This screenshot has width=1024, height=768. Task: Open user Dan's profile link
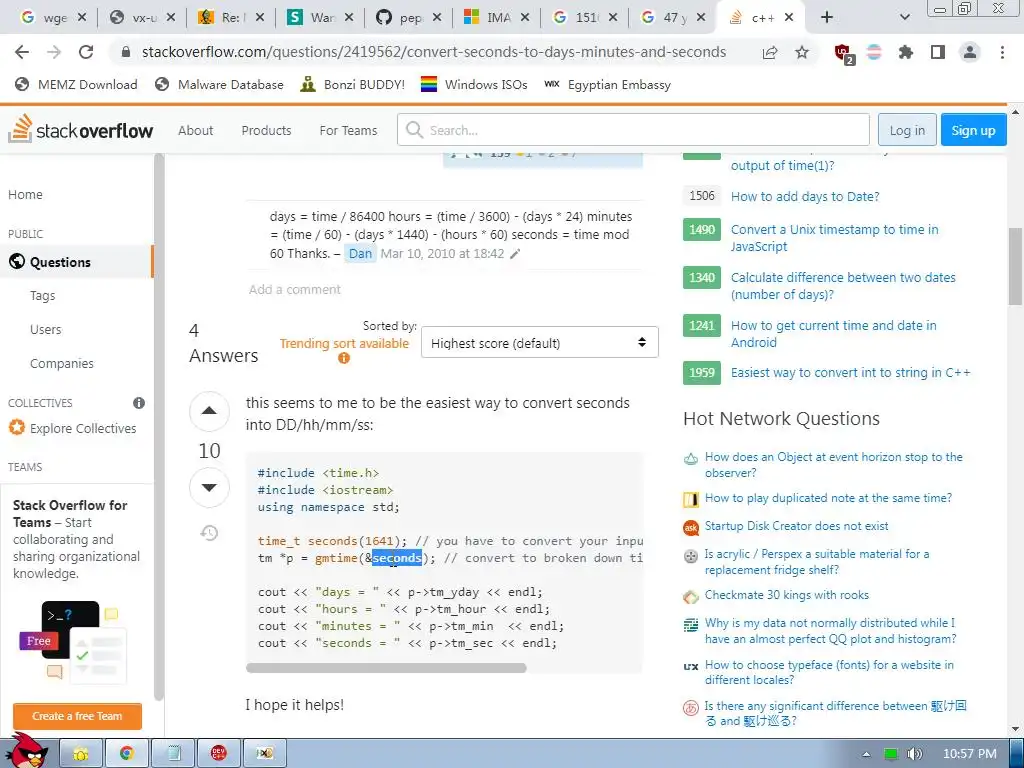coord(360,253)
